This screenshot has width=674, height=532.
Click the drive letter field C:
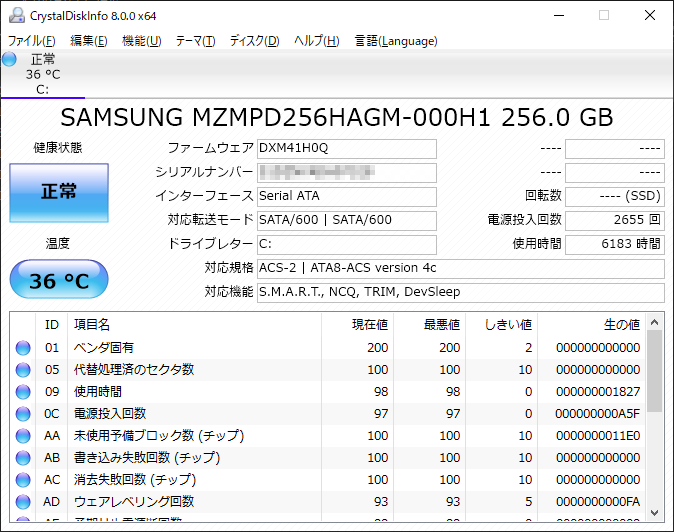click(347, 244)
